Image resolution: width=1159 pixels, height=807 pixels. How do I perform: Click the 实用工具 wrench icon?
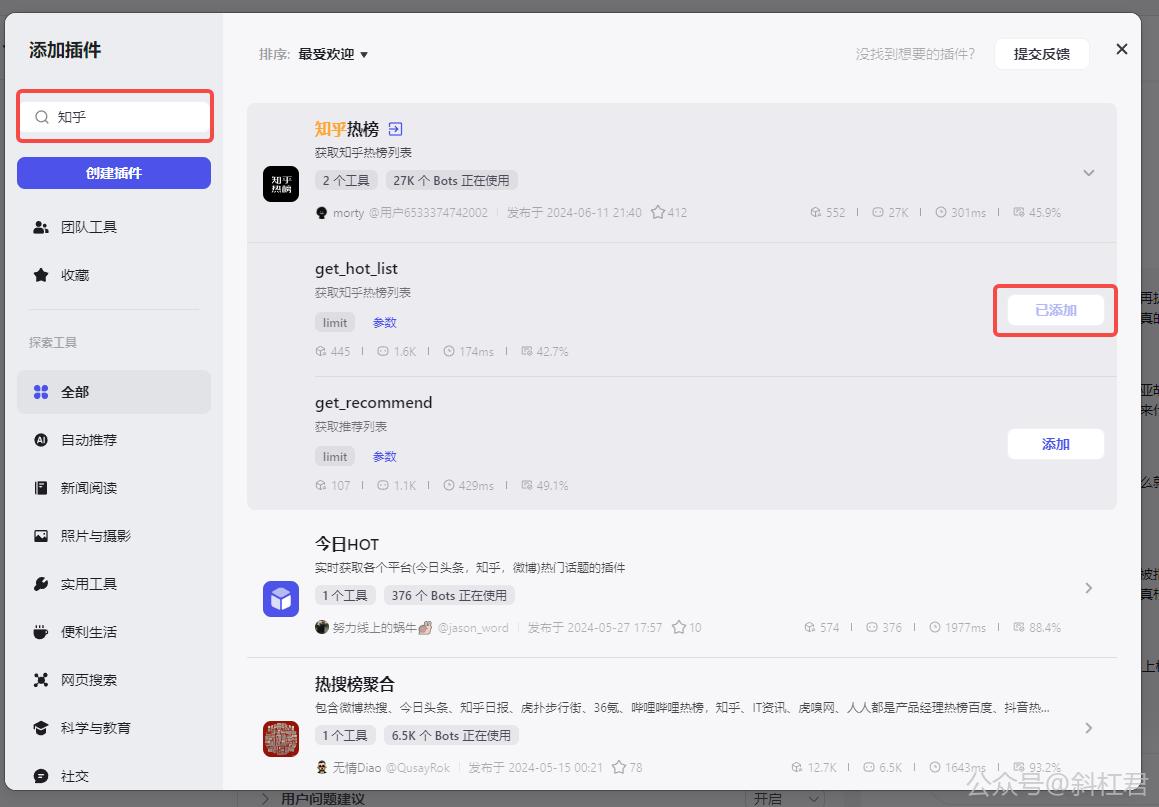(x=41, y=584)
